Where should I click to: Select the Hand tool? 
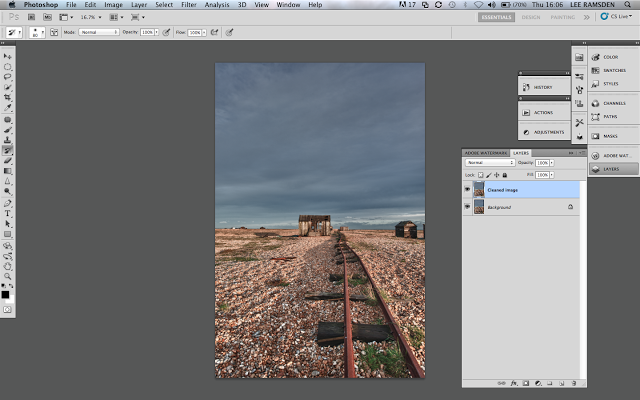coord(7,266)
